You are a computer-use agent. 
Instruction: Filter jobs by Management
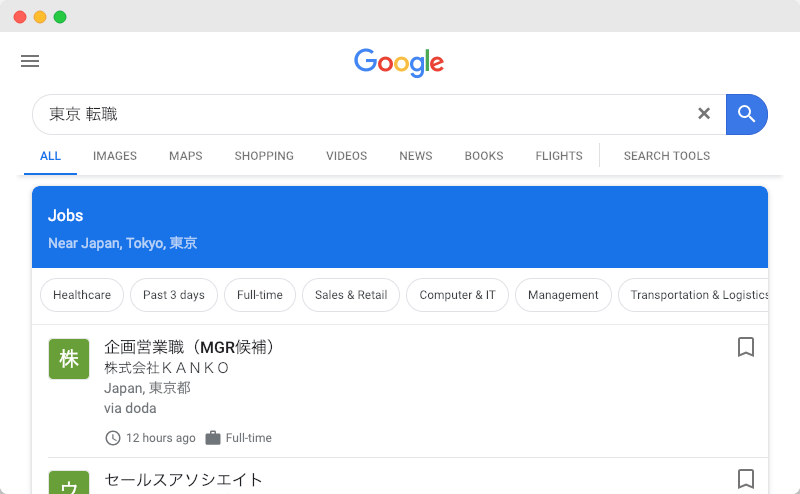pos(563,295)
